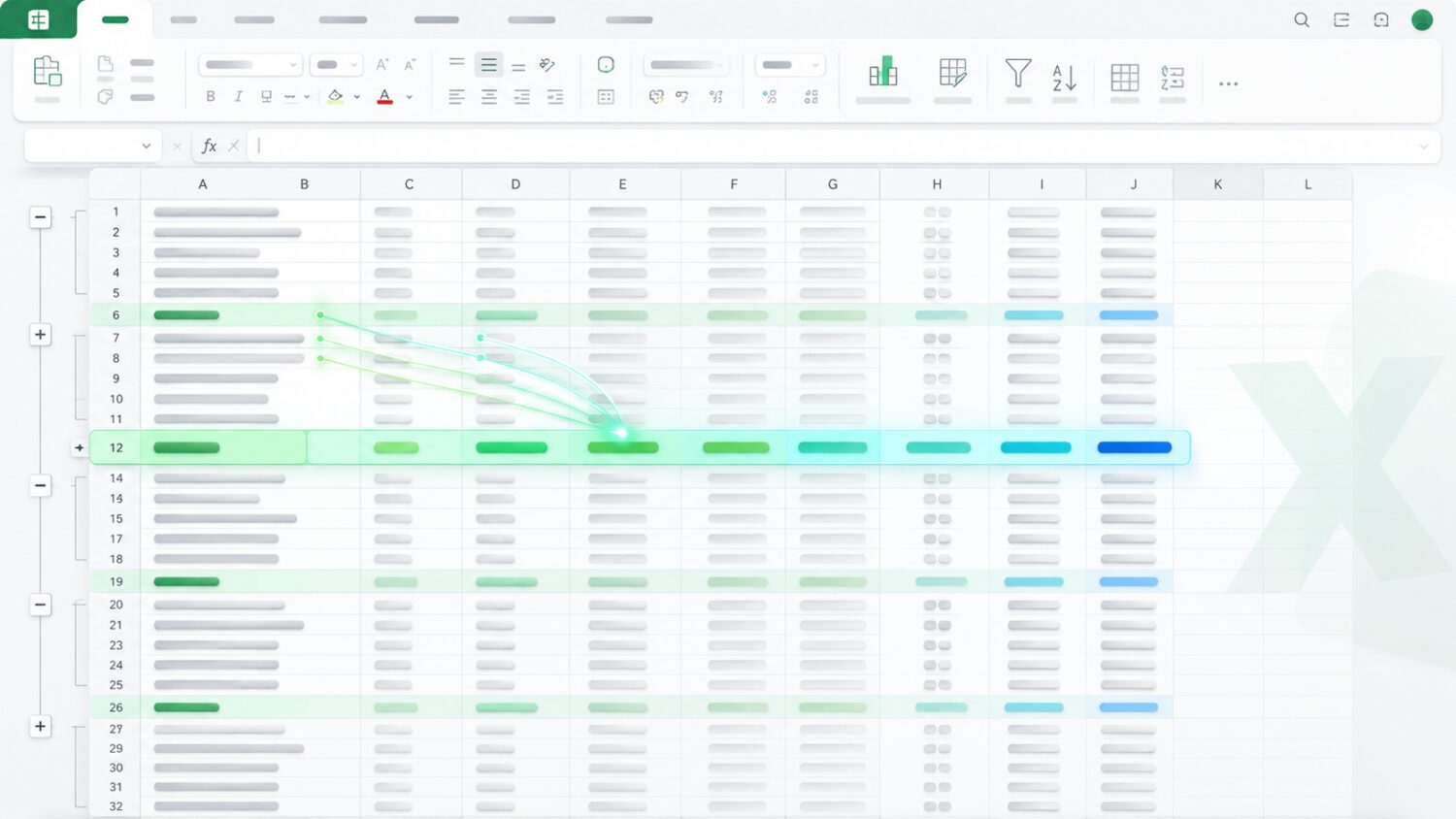The width and height of the screenshot is (1456, 819).
Task: Apply underline from the ribbon font group
Action: coord(266,96)
